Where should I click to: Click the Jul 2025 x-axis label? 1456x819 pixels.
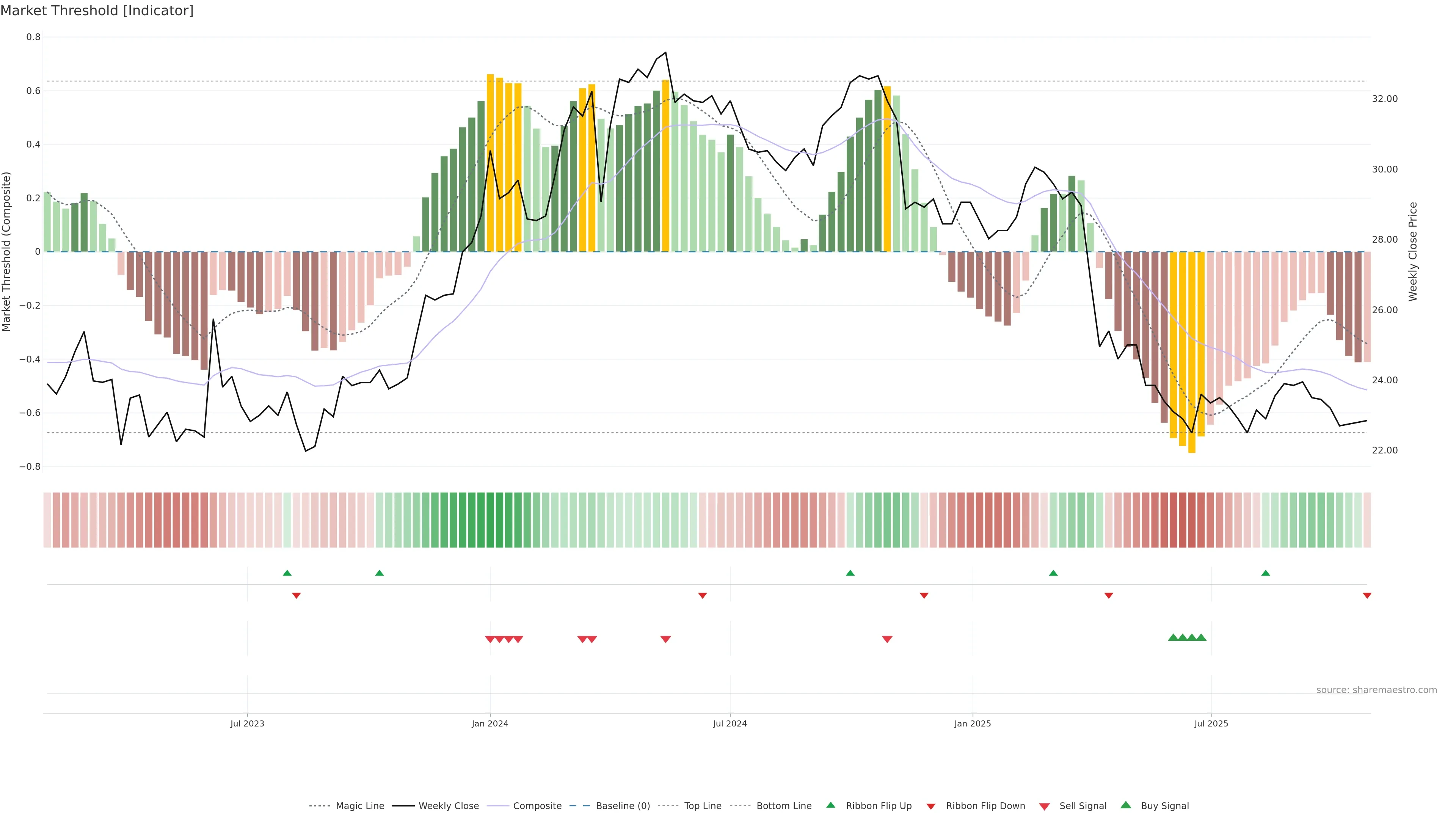tap(1211, 723)
